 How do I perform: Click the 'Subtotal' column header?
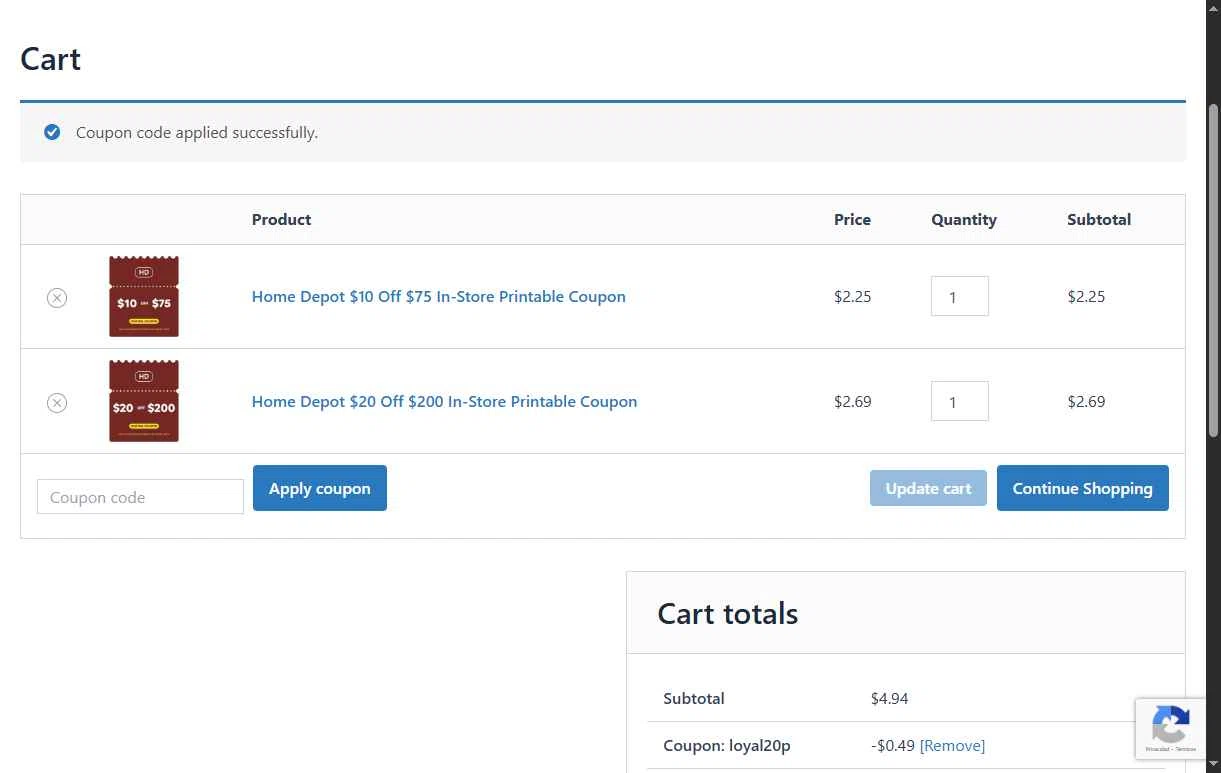point(1099,219)
